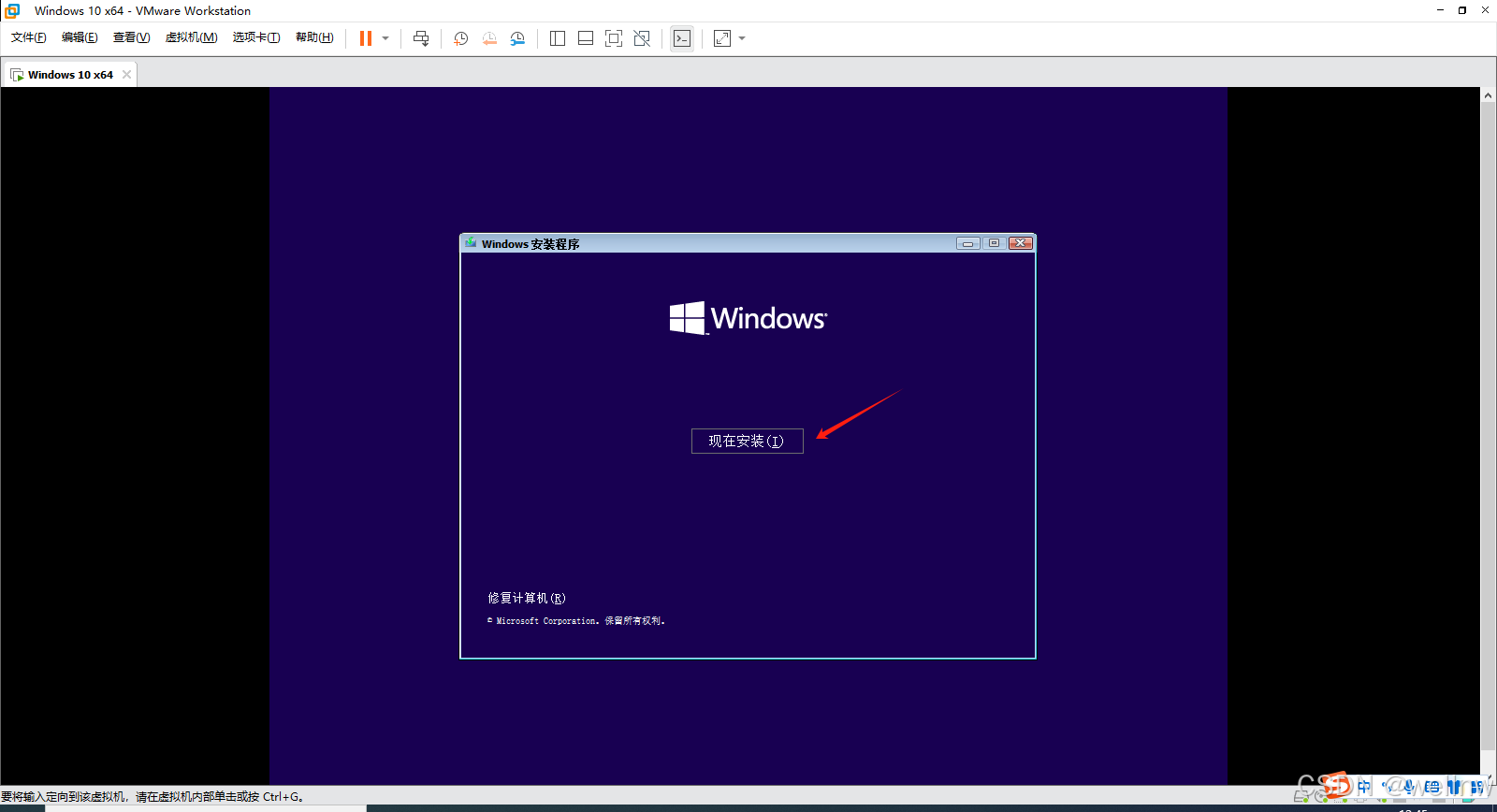Open the 帮助(H) menu
Screen dimensions: 1497x812
(x=314, y=37)
